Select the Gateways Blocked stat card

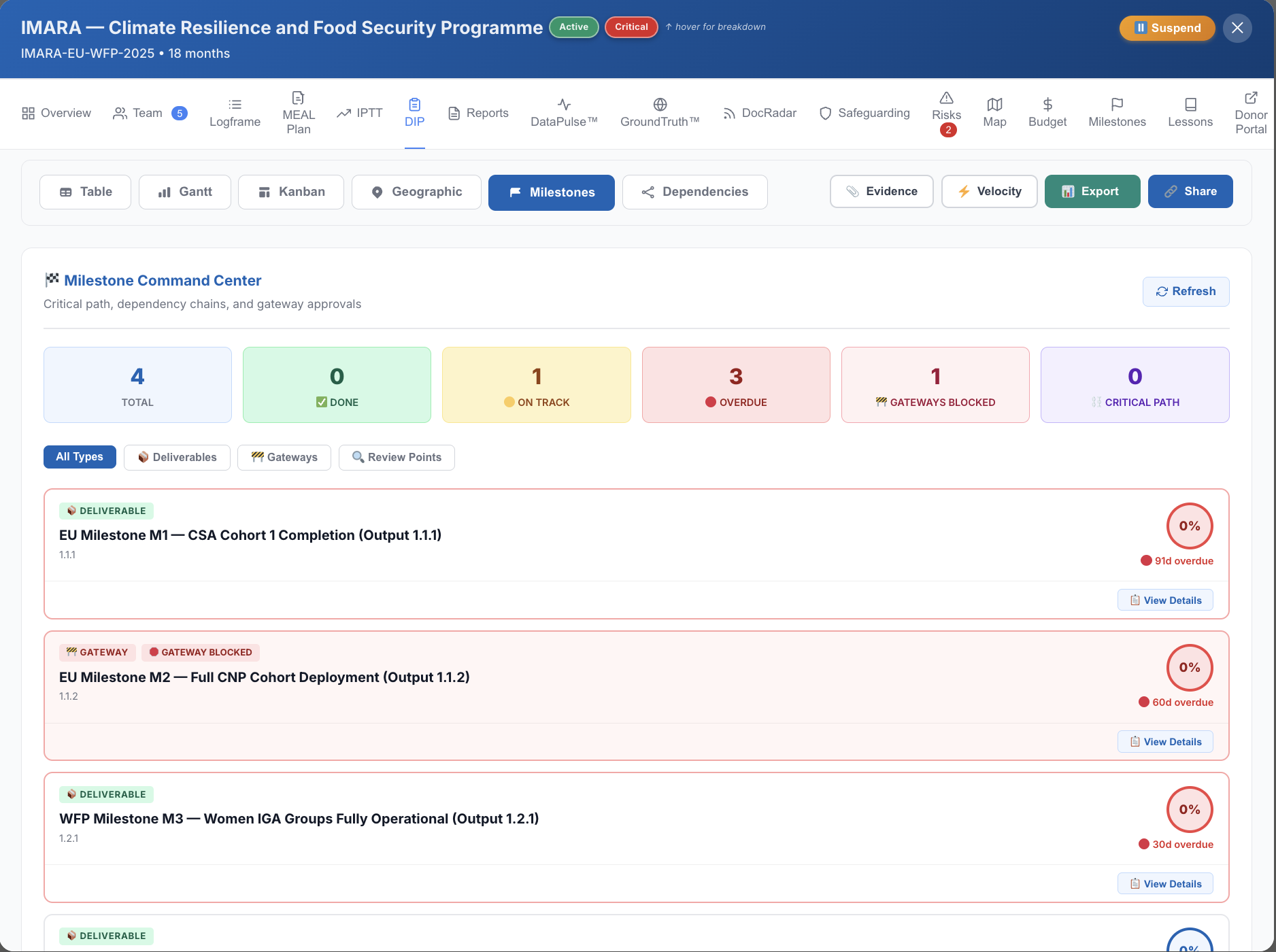pos(935,385)
